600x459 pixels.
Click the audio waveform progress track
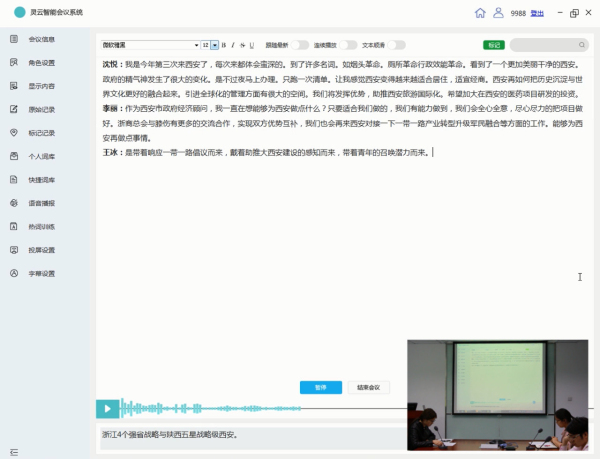(260, 408)
